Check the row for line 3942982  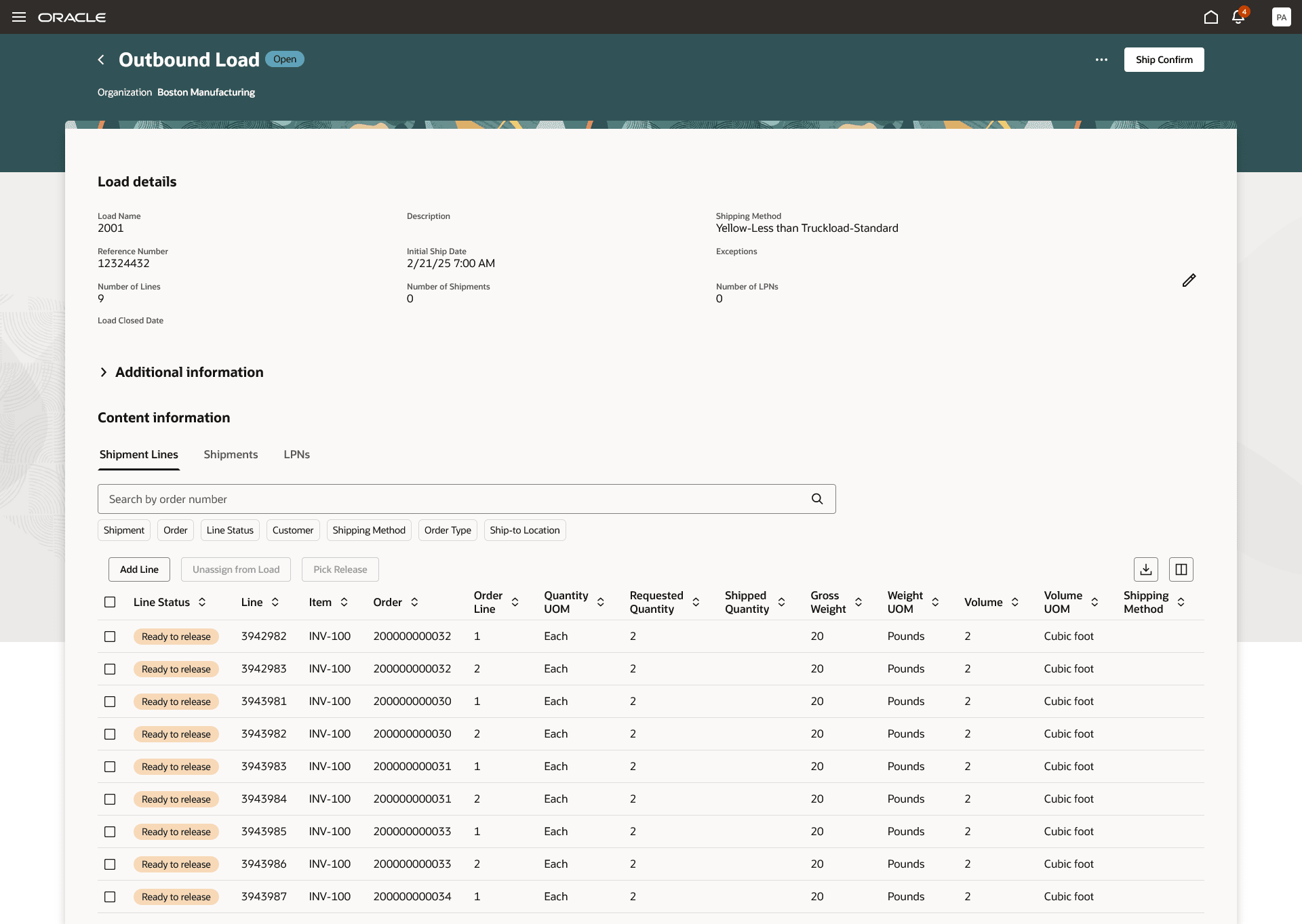point(110,637)
